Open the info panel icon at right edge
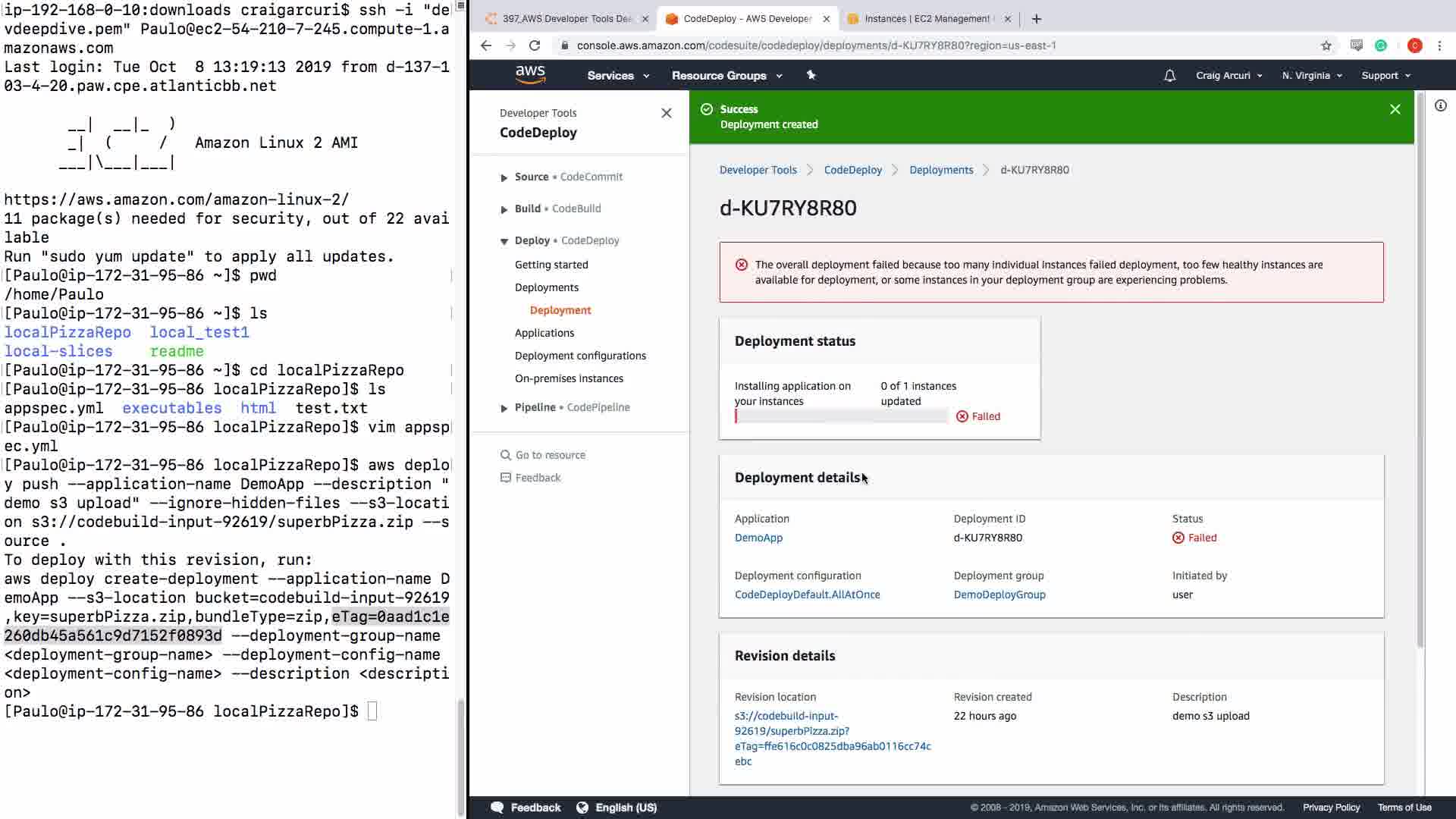 tap(1440, 106)
